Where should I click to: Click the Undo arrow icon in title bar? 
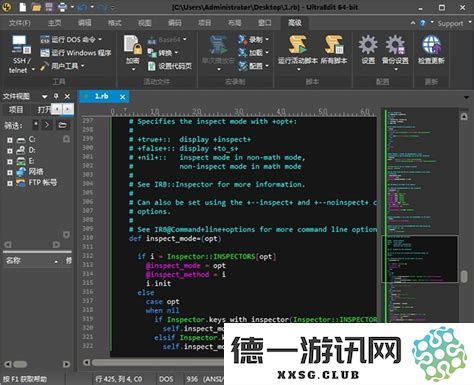[82, 7]
